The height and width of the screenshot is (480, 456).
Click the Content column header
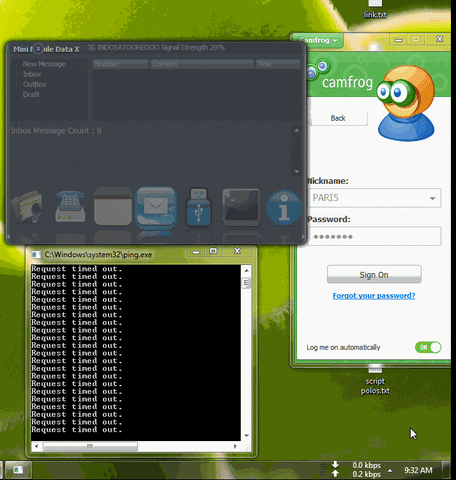pos(202,64)
